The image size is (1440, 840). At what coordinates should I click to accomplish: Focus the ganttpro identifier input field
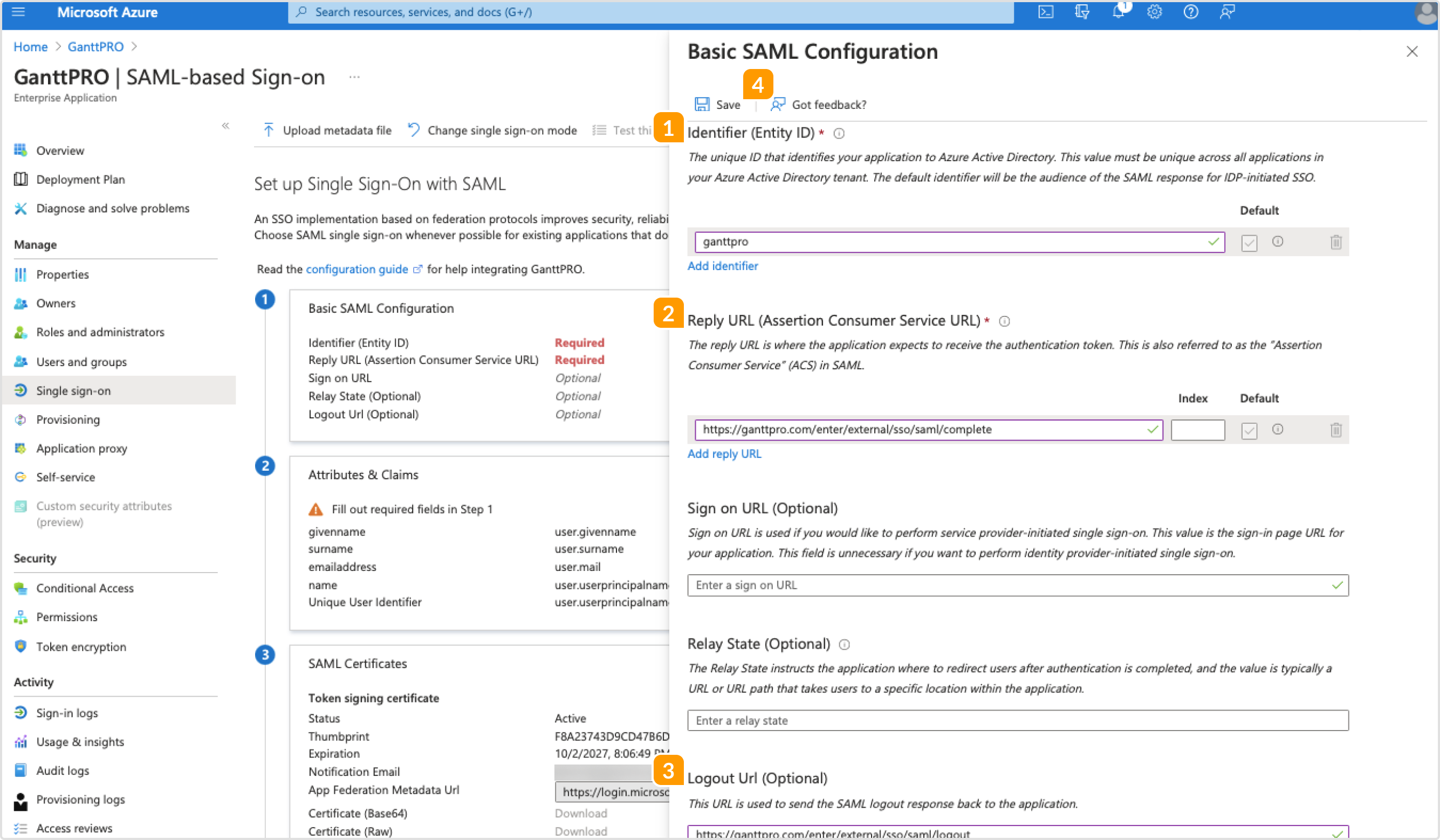tap(959, 242)
